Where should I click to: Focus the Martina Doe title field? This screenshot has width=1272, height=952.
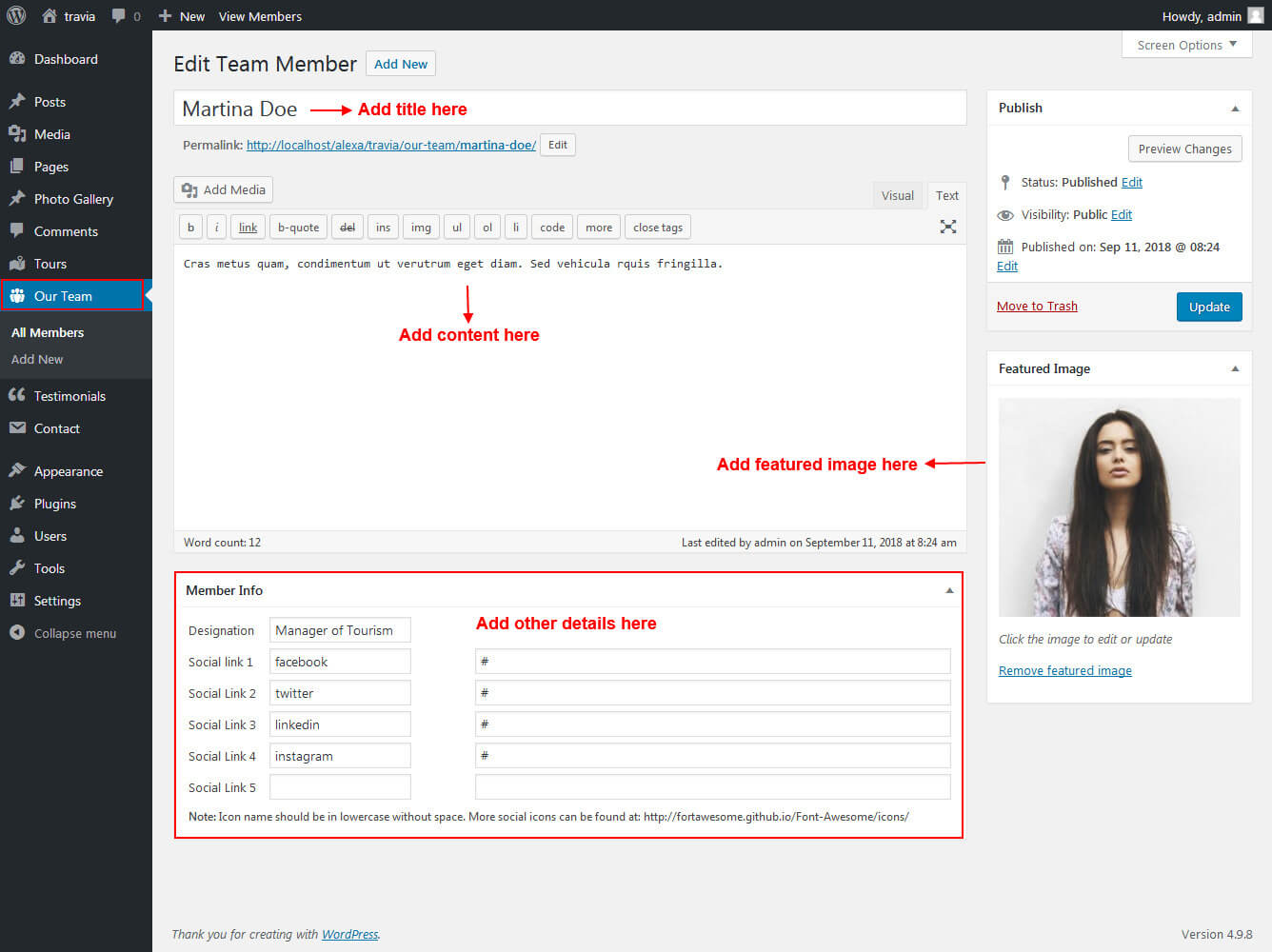click(x=569, y=108)
